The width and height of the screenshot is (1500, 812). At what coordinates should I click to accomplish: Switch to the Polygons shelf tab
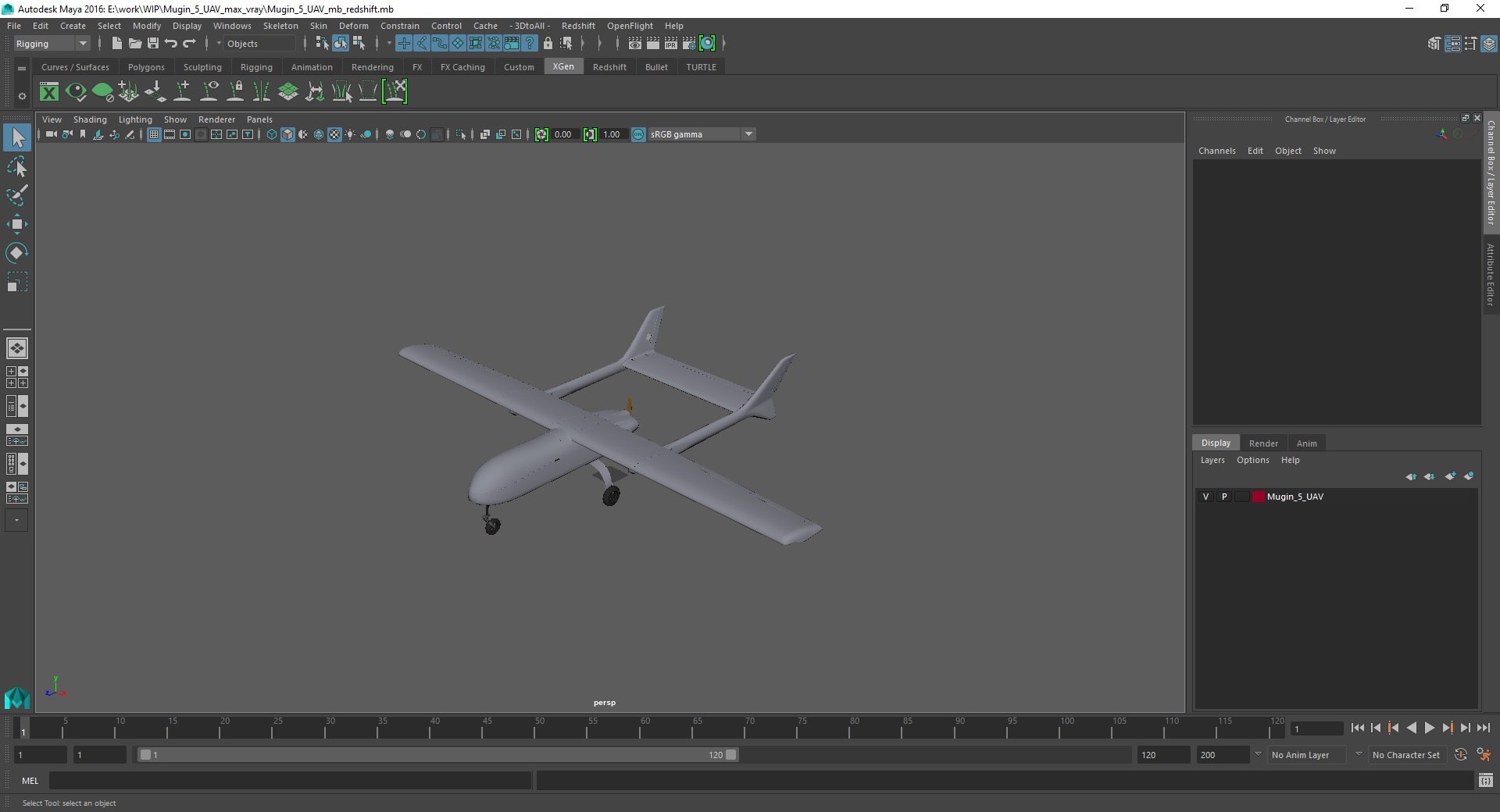[x=146, y=67]
